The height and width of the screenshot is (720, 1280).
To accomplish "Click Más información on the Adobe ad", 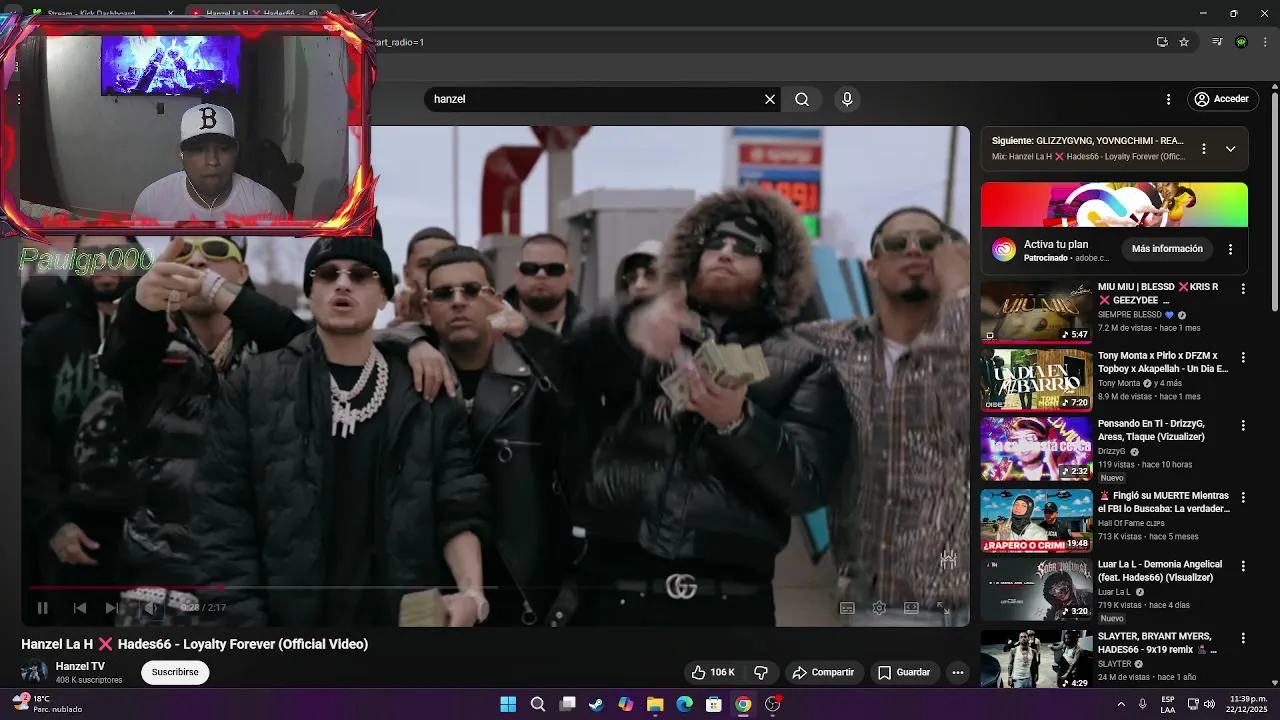I will click(x=1167, y=248).
